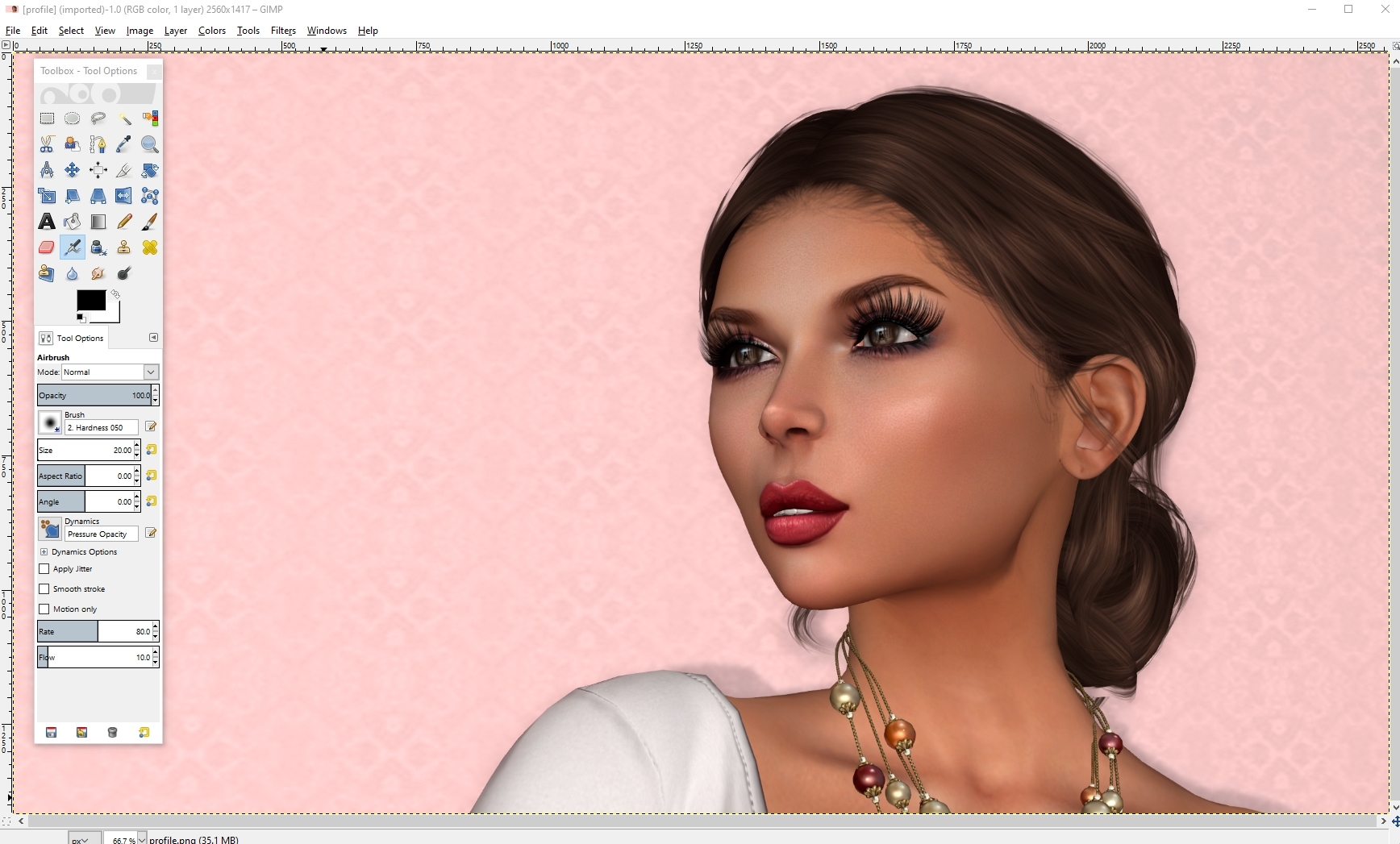
Task: Click the brush preview thumbnail
Action: point(50,422)
